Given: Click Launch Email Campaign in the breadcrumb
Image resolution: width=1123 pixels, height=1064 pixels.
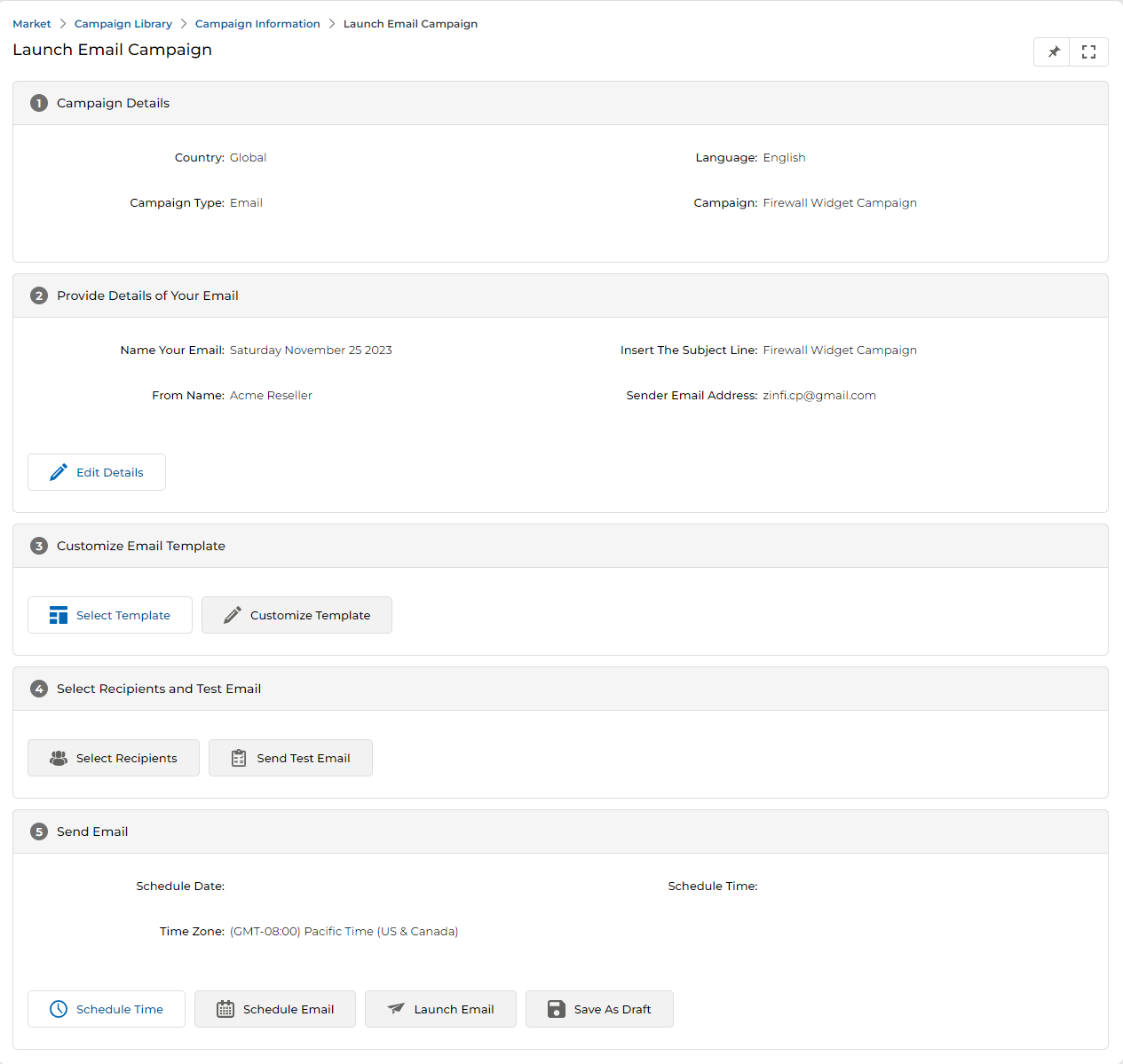Looking at the screenshot, I should pyautogui.click(x=410, y=24).
